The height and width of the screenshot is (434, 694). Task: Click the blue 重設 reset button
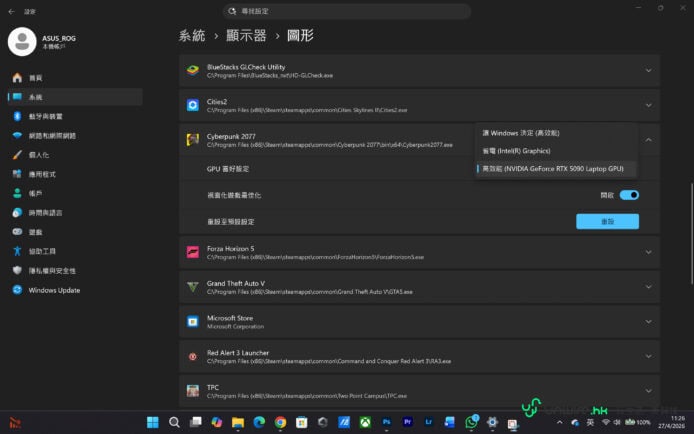607,221
